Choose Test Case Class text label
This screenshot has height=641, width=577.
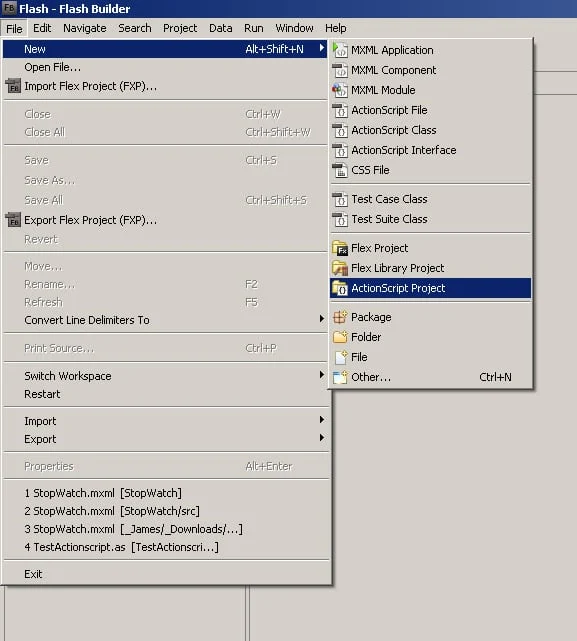point(389,199)
